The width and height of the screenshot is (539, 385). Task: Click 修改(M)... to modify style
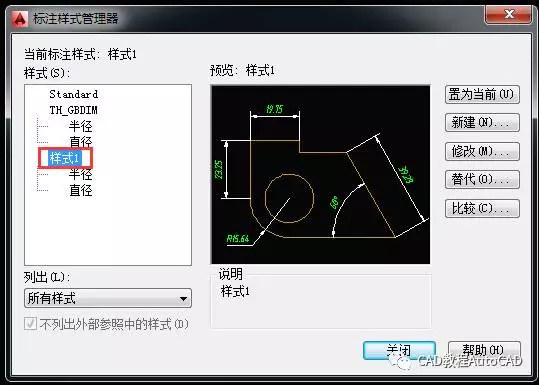point(482,151)
